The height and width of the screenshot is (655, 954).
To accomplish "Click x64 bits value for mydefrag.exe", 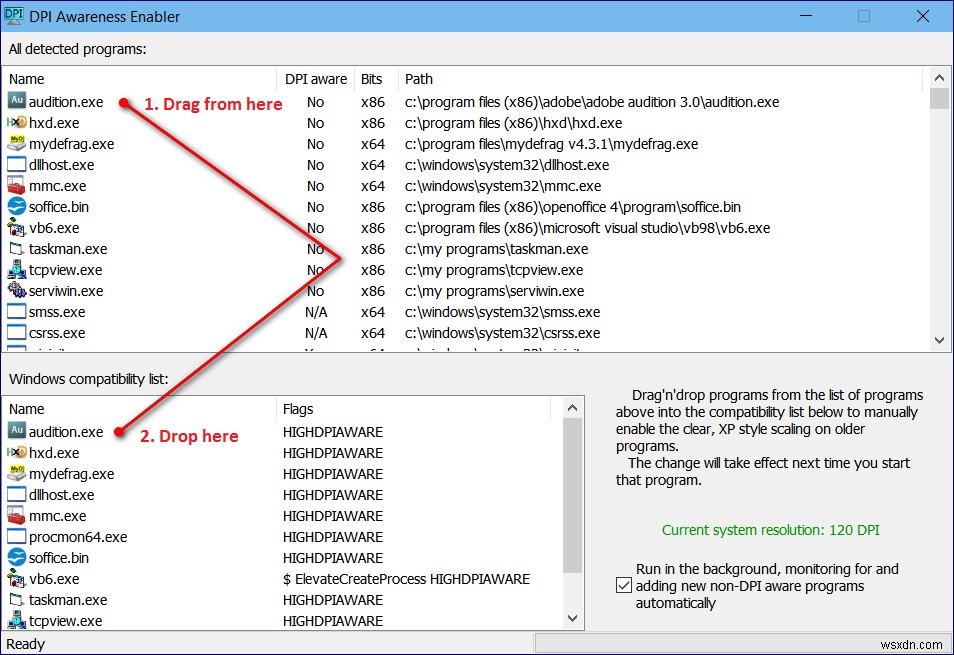I will click(x=372, y=144).
